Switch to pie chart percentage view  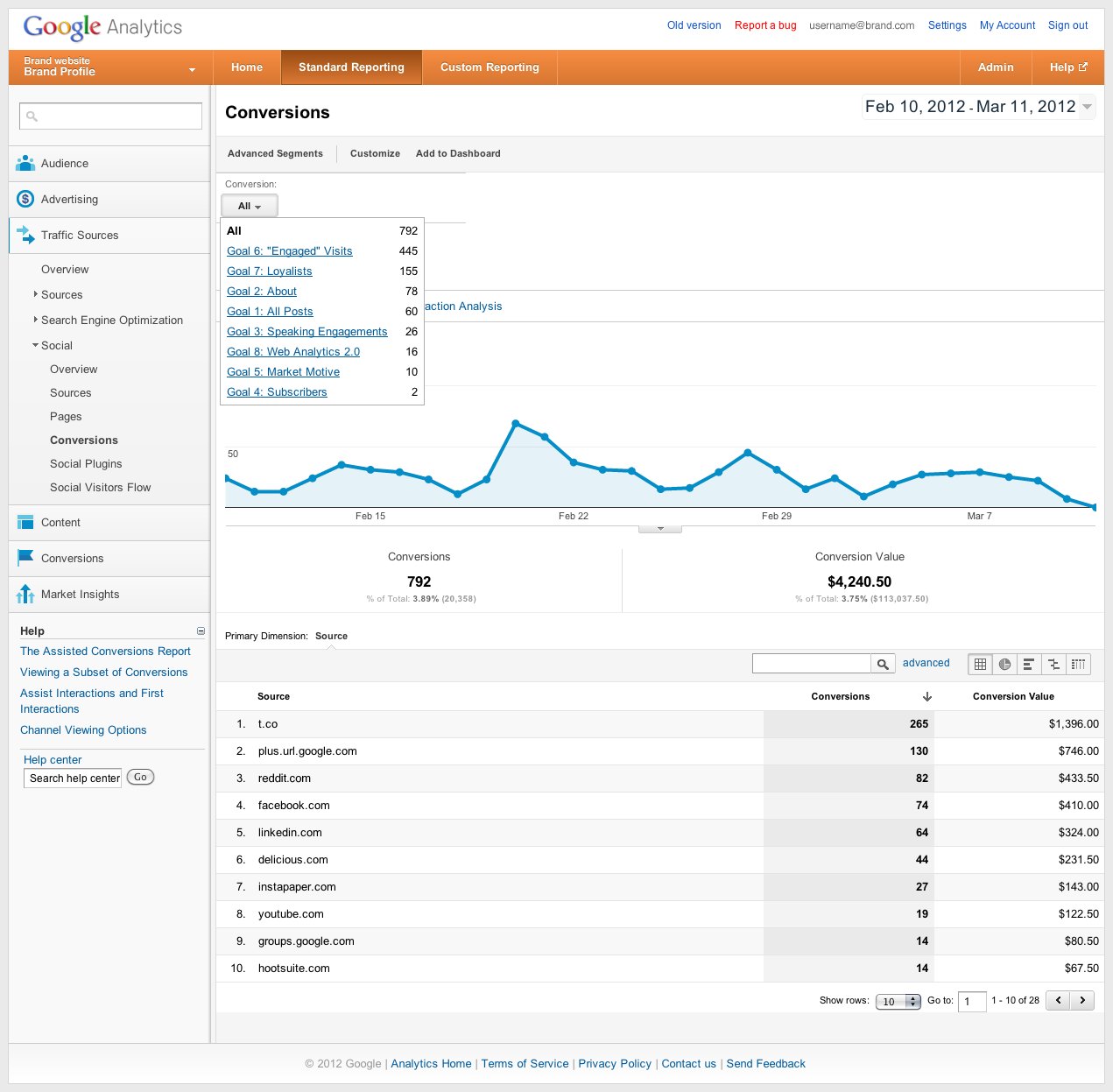point(1004,664)
